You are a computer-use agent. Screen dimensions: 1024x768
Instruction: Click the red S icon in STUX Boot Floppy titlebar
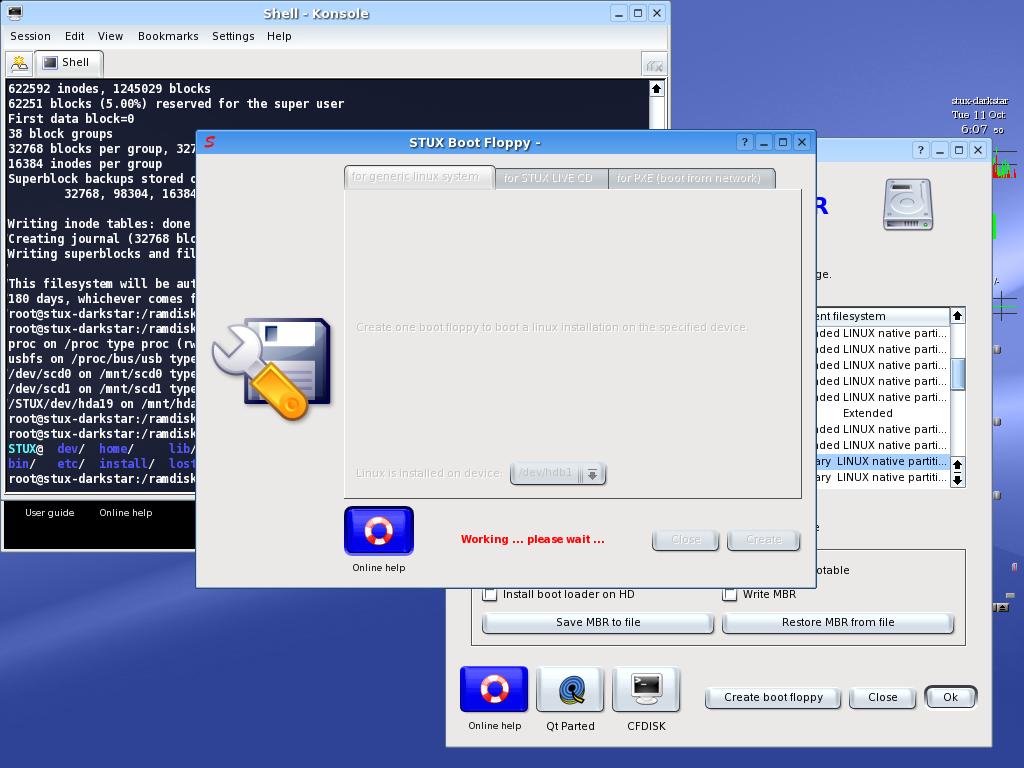(210, 142)
